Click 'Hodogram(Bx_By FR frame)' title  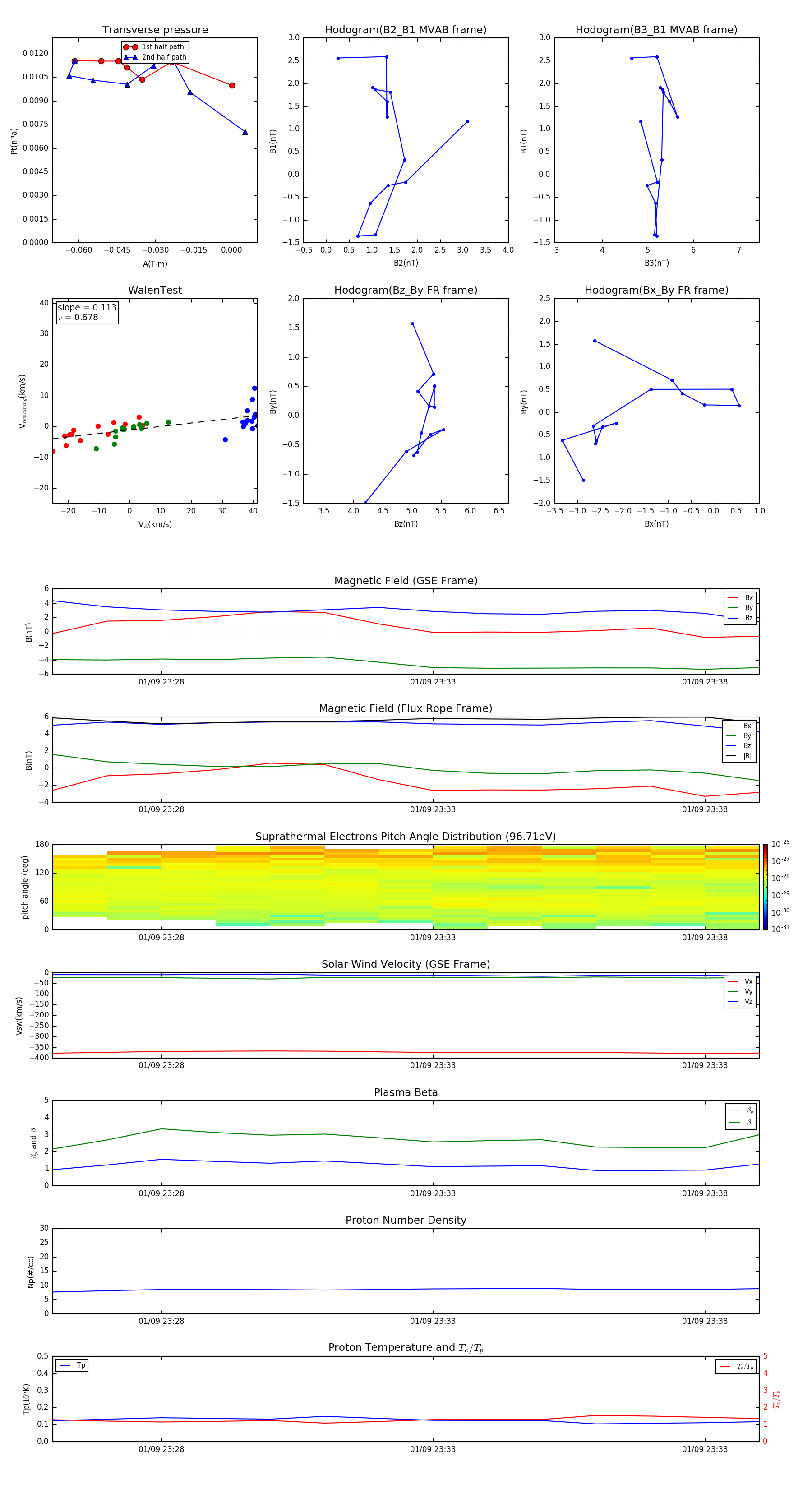point(656,290)
